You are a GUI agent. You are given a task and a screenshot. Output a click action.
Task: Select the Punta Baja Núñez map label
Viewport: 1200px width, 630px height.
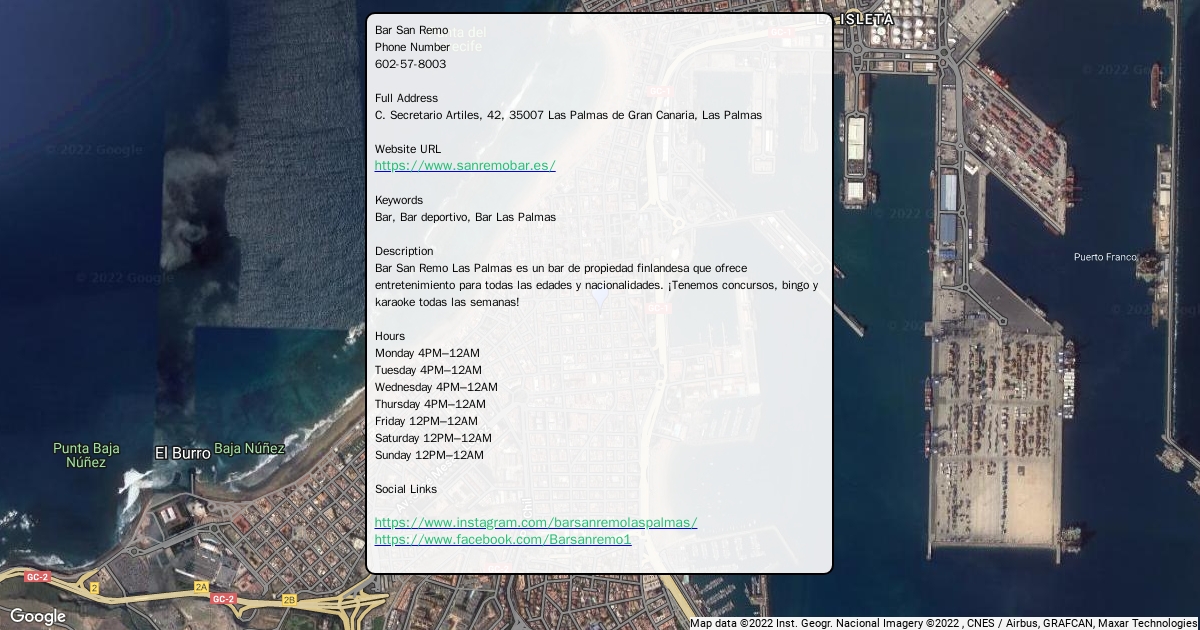(86, 455)
